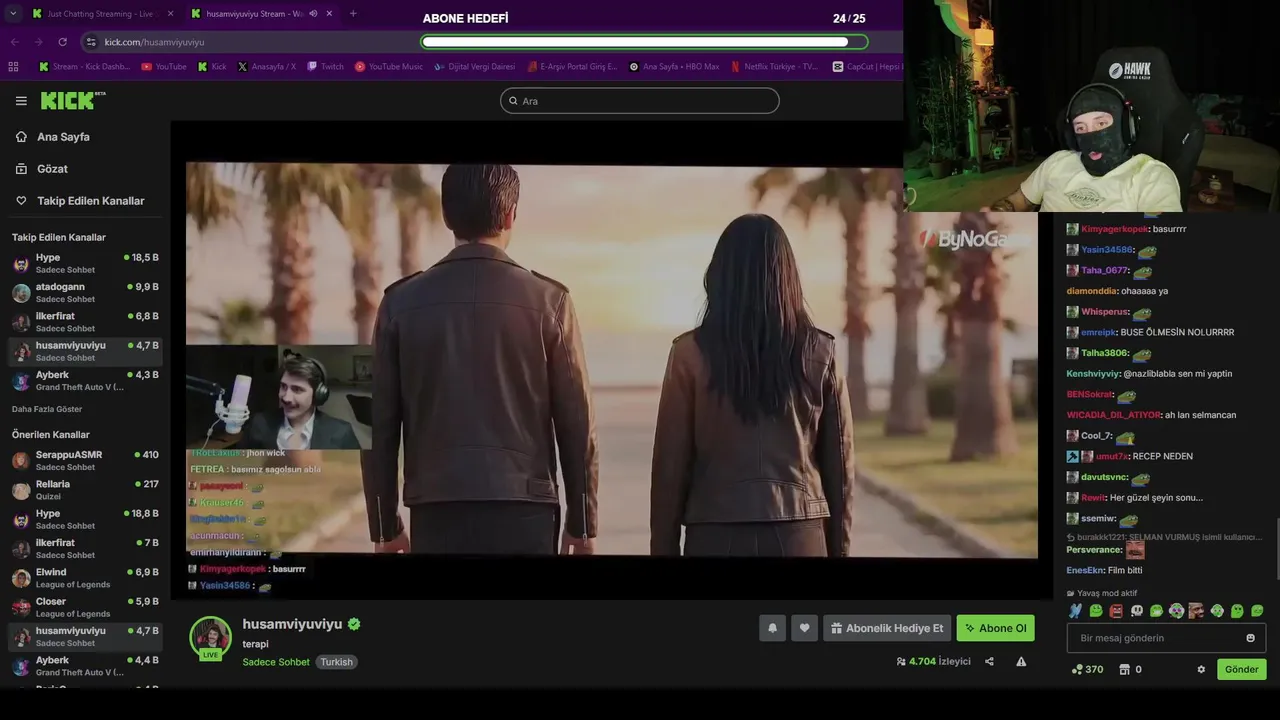Click the browser reload button

click(x=62, y=42)
